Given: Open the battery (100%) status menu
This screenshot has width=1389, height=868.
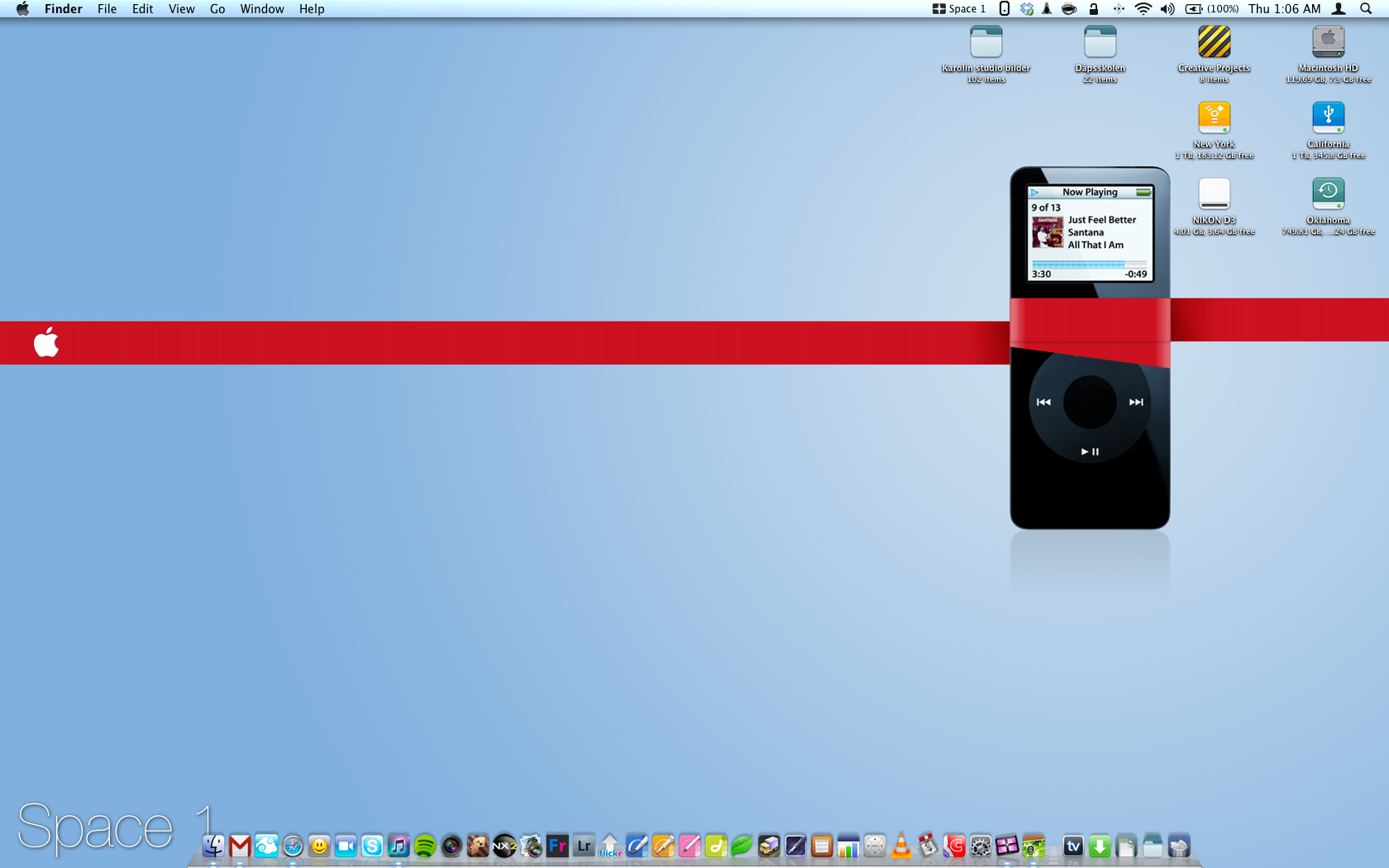Looking at the screenshot, I should tap(1212, 9).
